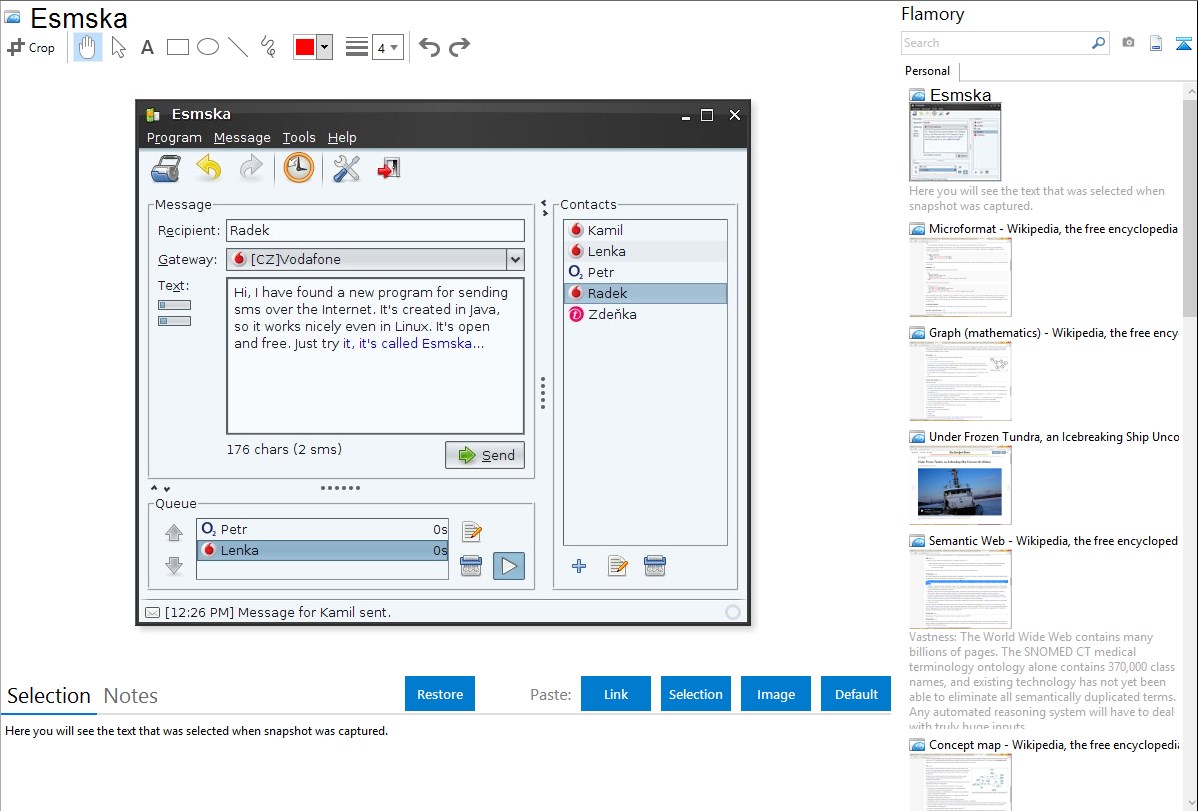Select Petr row in the Queue
The image size is (1198, 811).
pyautogui.click(x=322, y=530)
